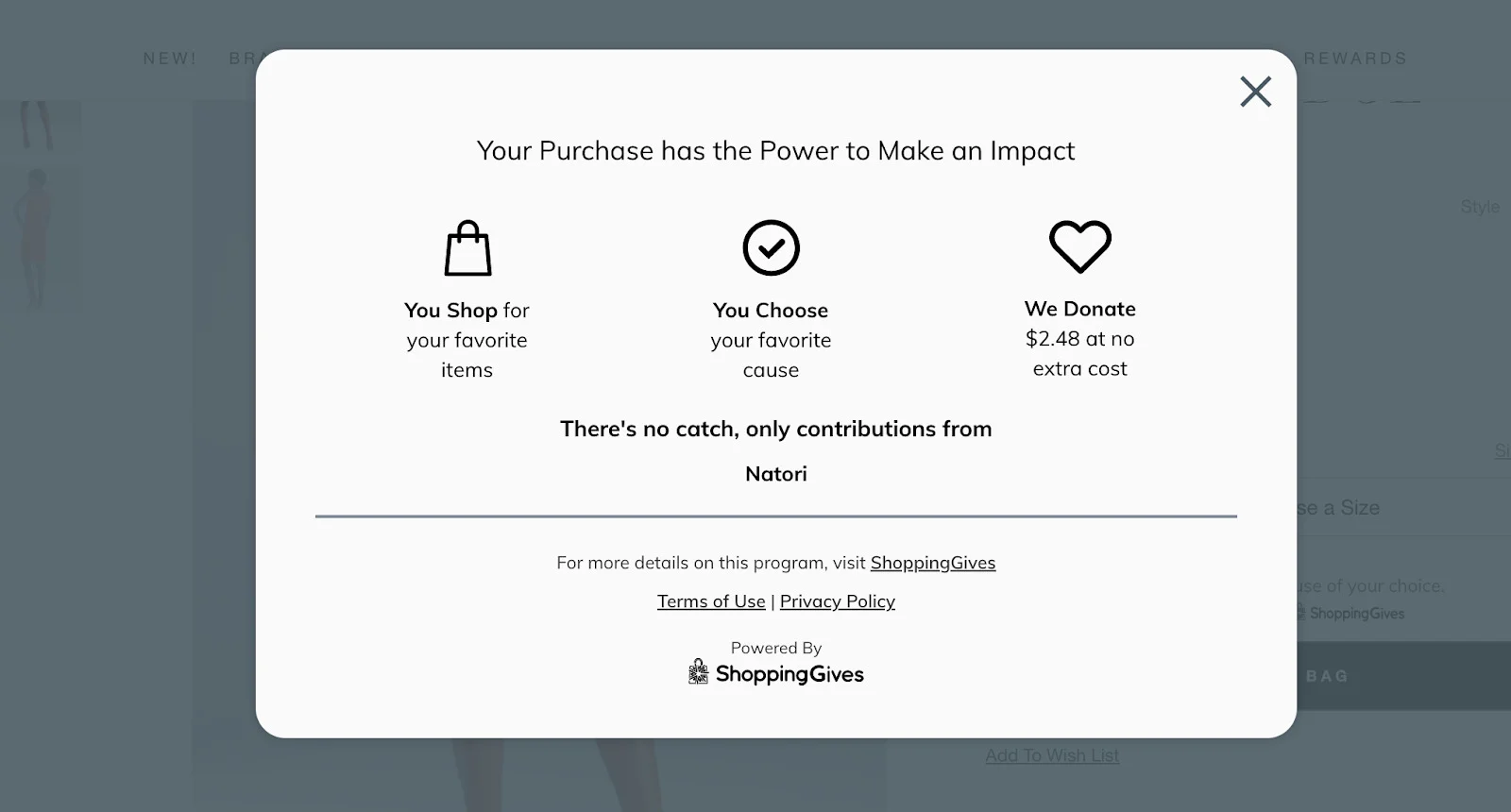Open the Privacy Policy link

point(838,601)
